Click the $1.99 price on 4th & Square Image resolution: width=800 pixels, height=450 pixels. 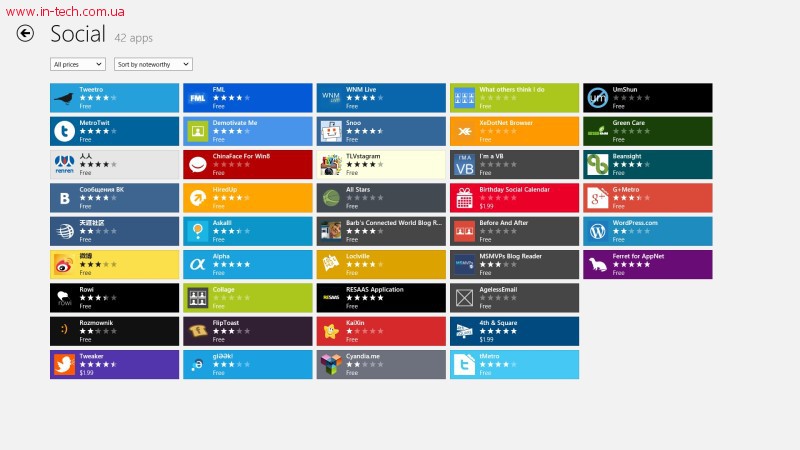click(x=486, y=339)
